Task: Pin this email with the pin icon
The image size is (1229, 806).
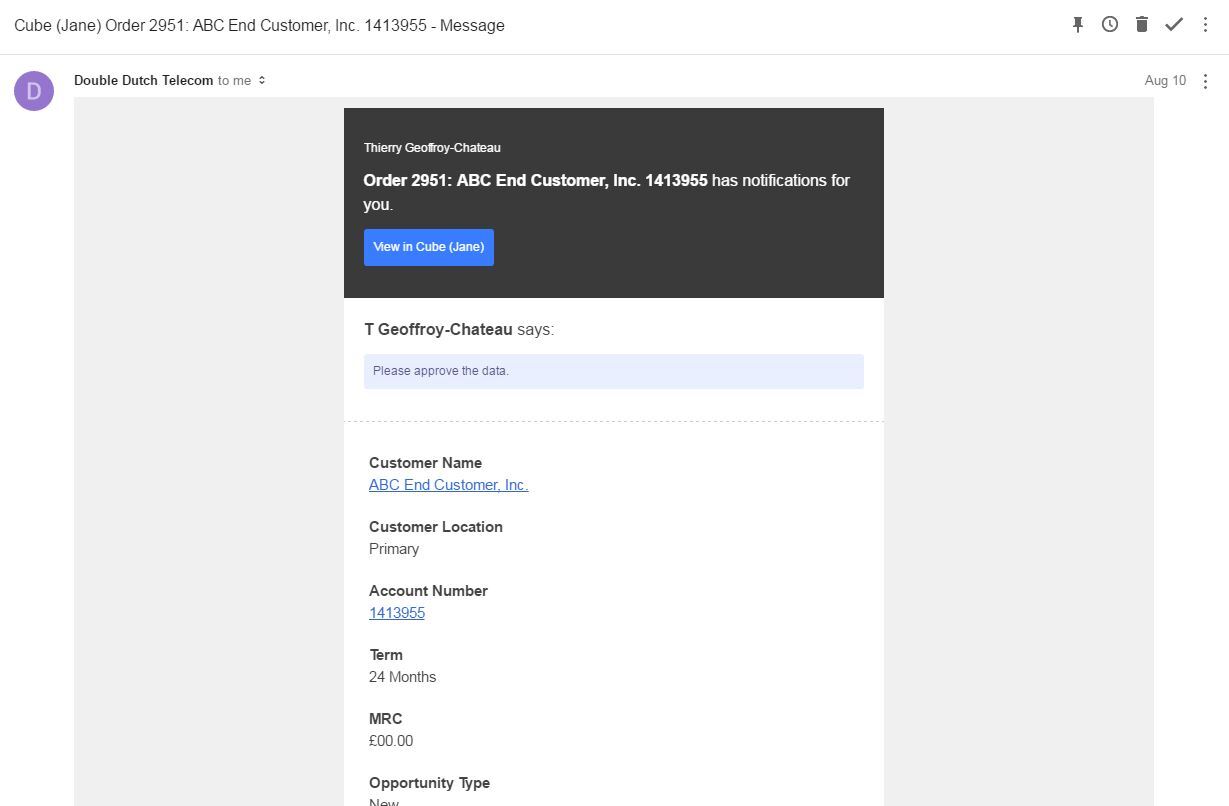Action: point(1078,25)
